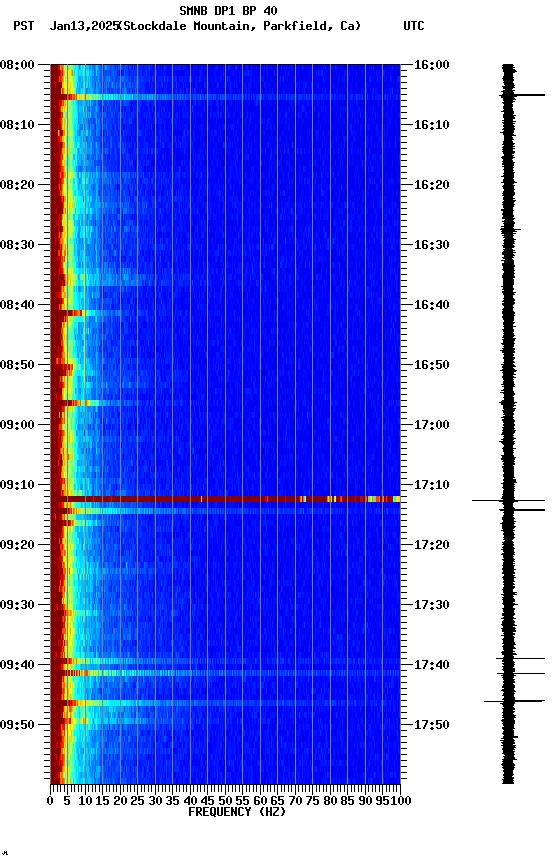
Task: Click the 08:20 PST time label
Action: pos(17,185)
